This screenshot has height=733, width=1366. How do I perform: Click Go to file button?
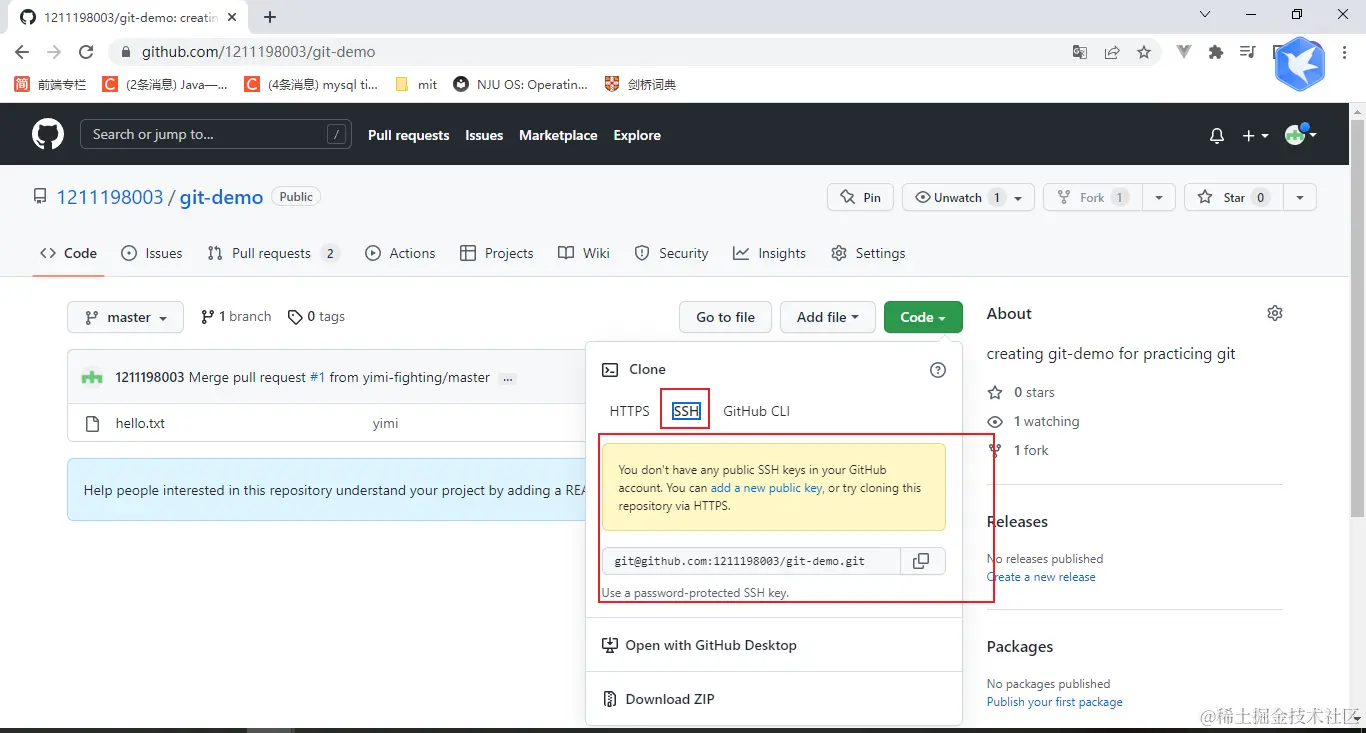pyautogui.click(x=725, y=317)
